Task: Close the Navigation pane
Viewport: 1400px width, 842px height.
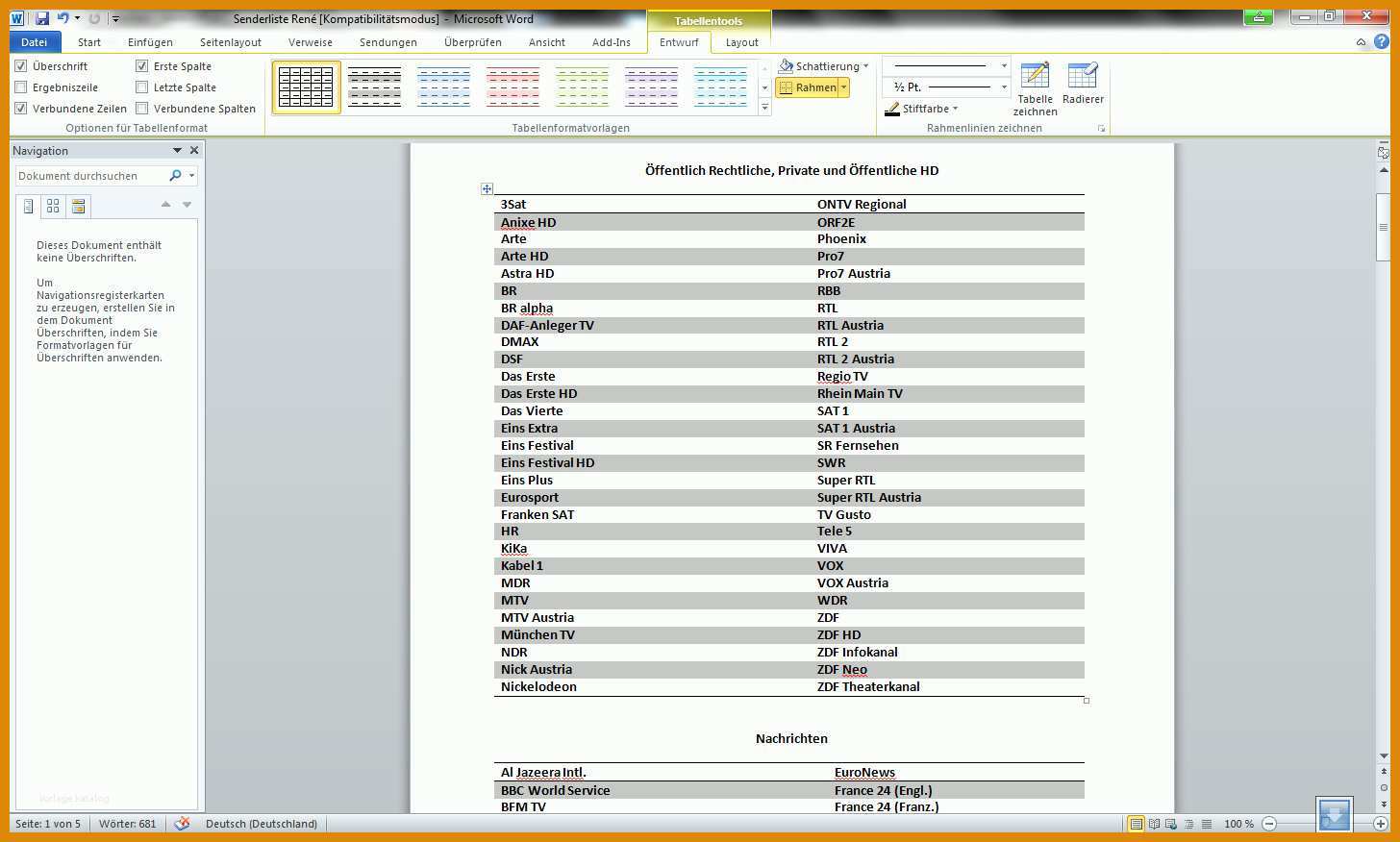Action: click(194, 151)
